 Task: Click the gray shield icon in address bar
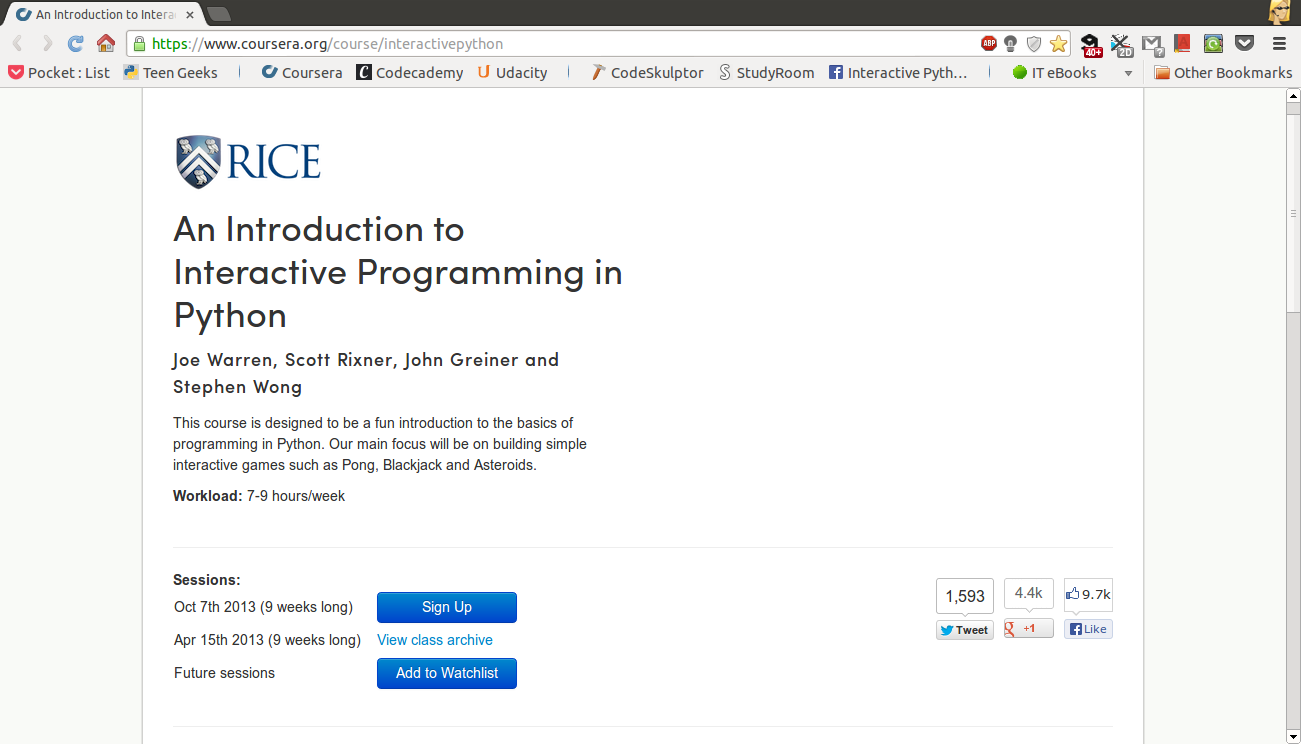click(1034, 44)
